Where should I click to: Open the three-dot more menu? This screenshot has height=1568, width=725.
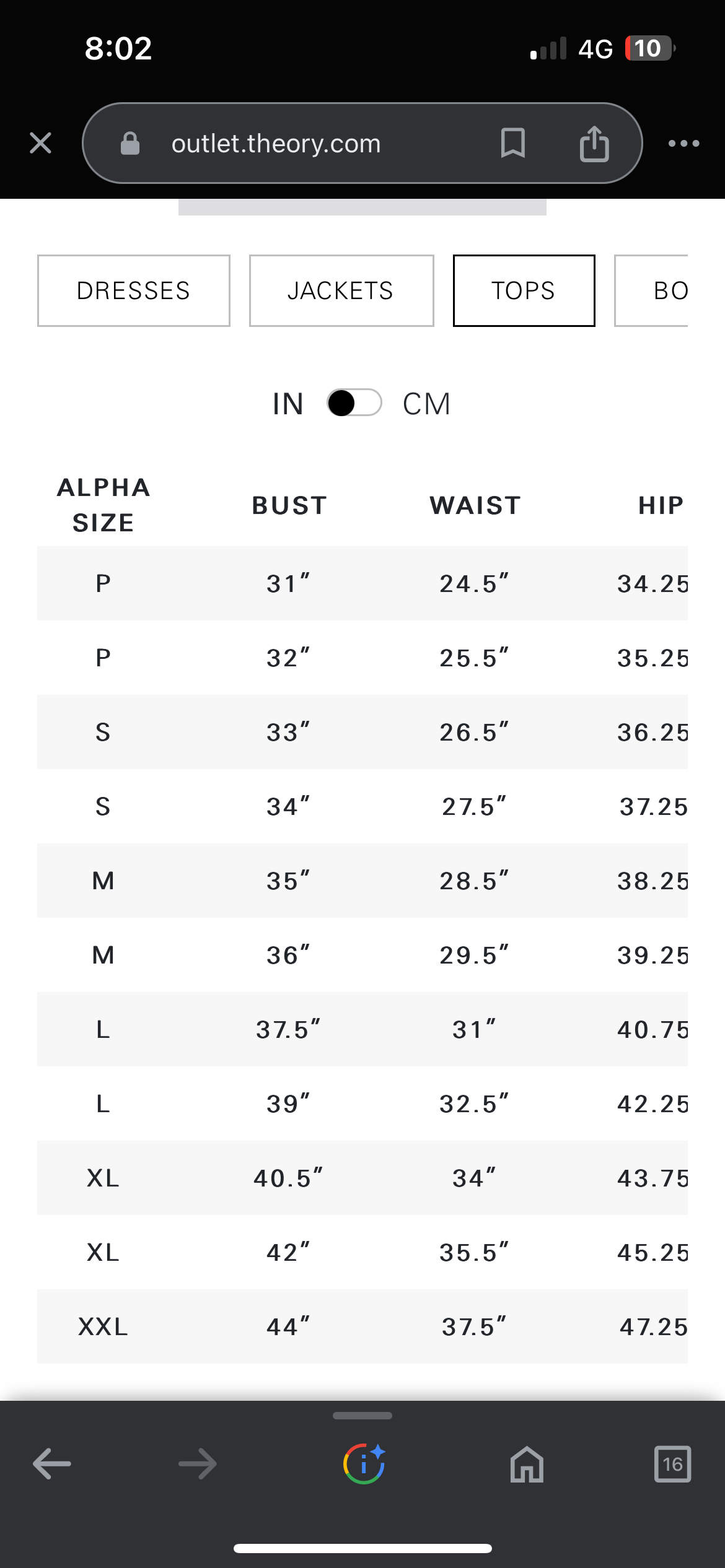pos(683,144)
